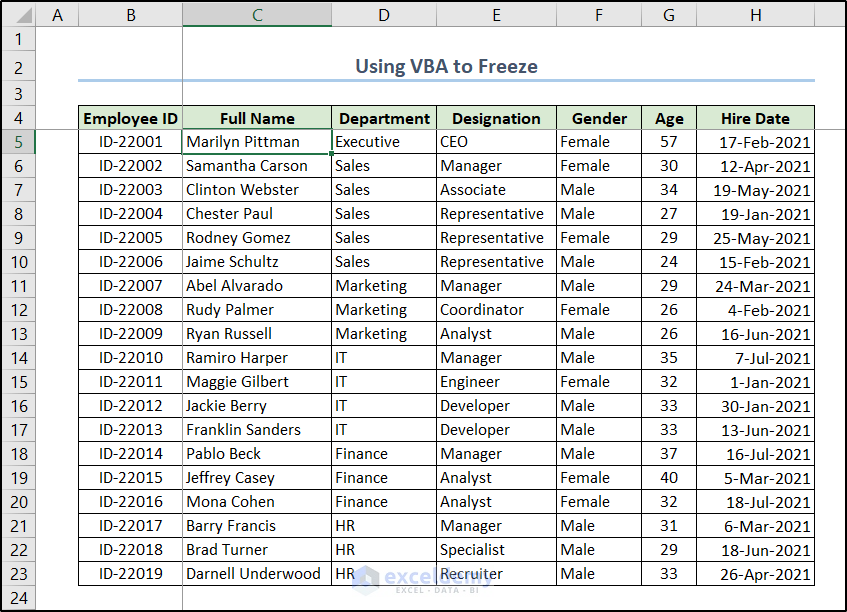Image resolution: width=847 pixels, height=612 pixels.
Task: Click cell with ID-22010
Action: point(130,358)
